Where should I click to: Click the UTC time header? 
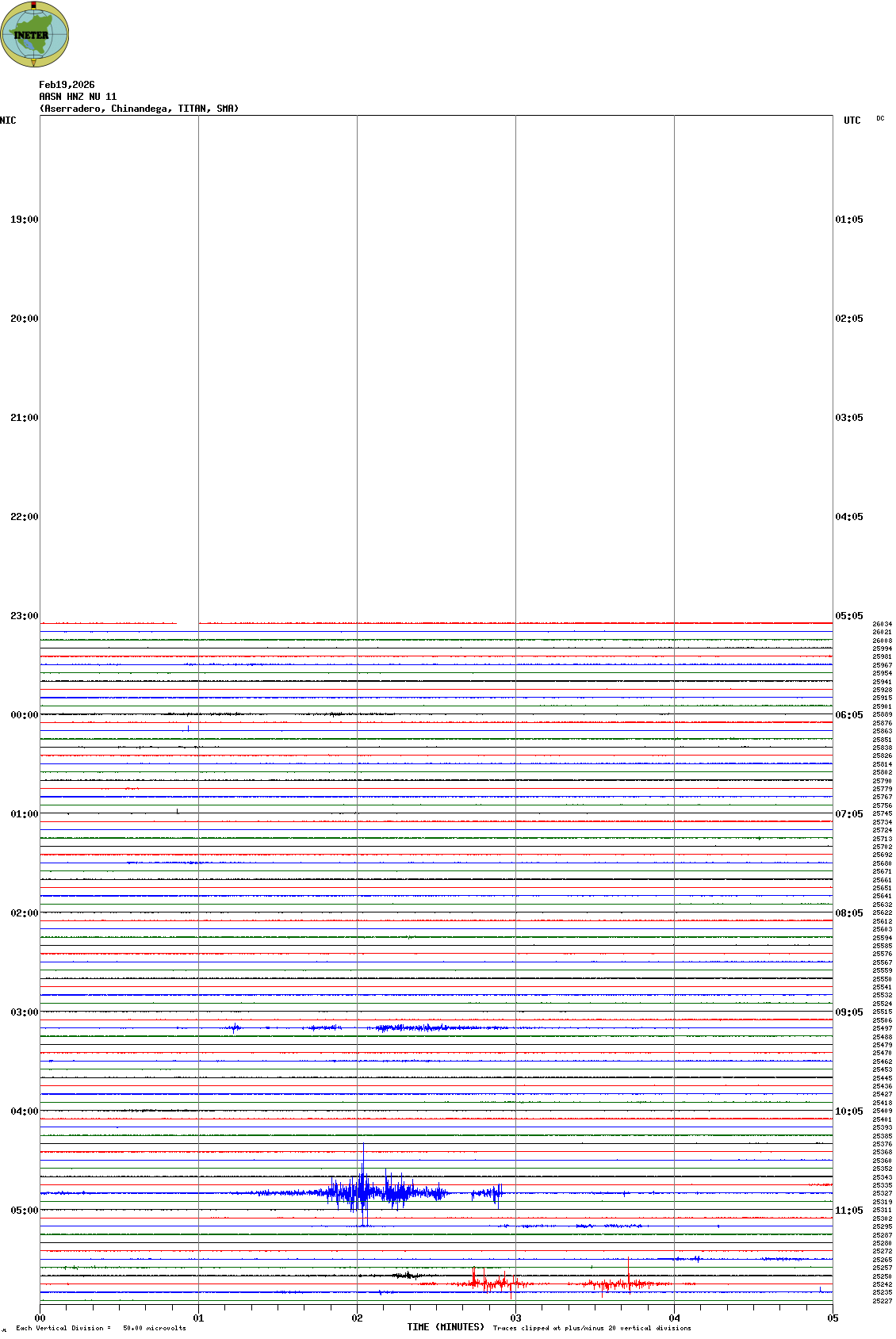pyautogui.click(x=852, y=121)
